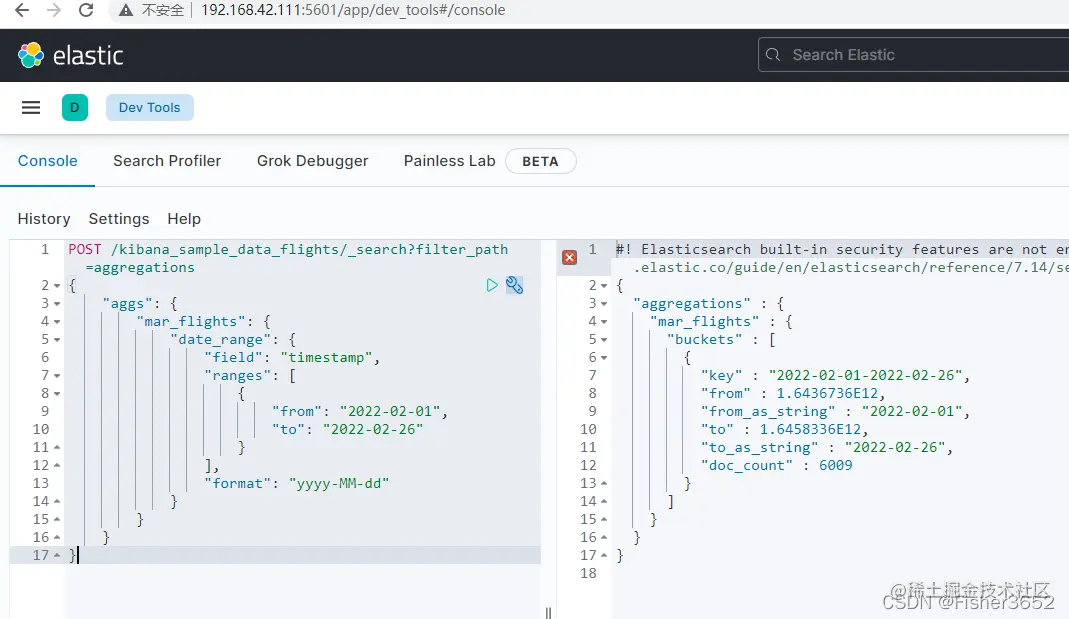The width and height of the screenshot is (1069, 619).
Task: Switch to the Console tab
Action: 48,161
